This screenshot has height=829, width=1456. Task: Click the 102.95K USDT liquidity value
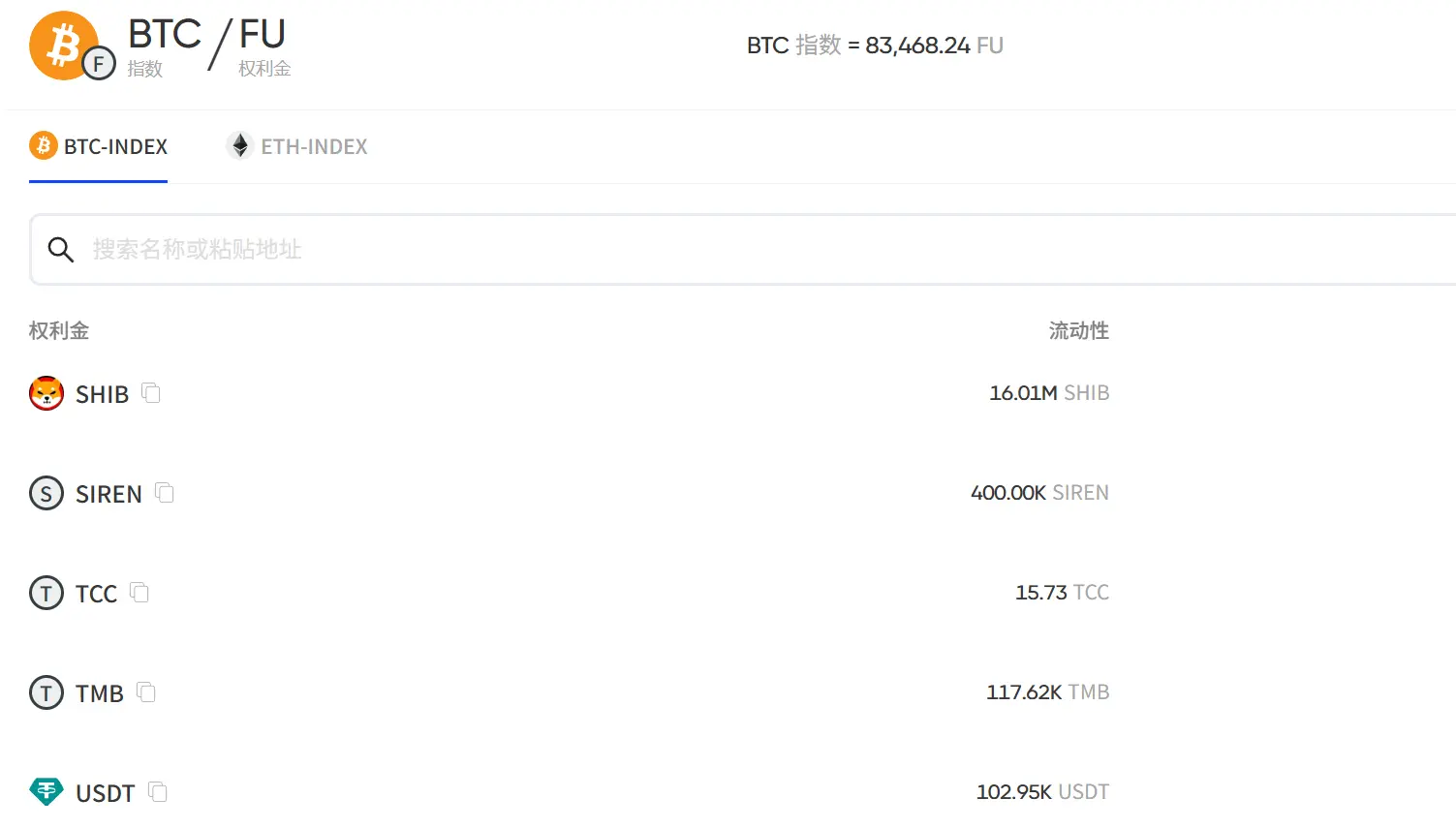point(1042,792)
